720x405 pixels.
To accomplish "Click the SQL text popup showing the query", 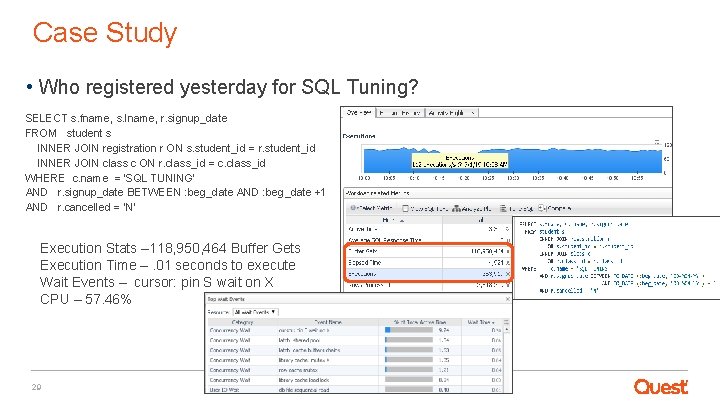I will point(616,258).
